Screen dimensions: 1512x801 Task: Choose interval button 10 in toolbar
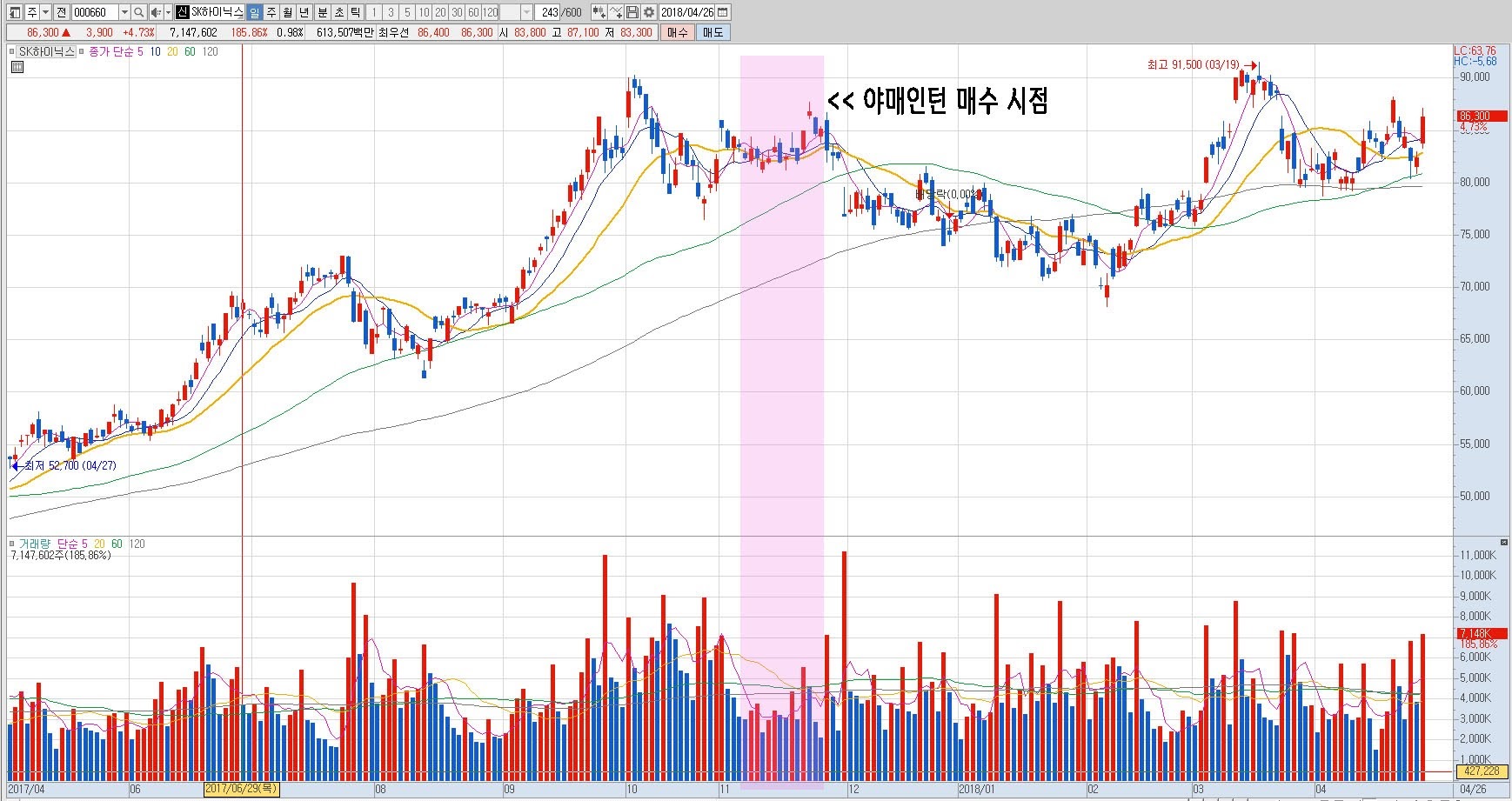424,12
